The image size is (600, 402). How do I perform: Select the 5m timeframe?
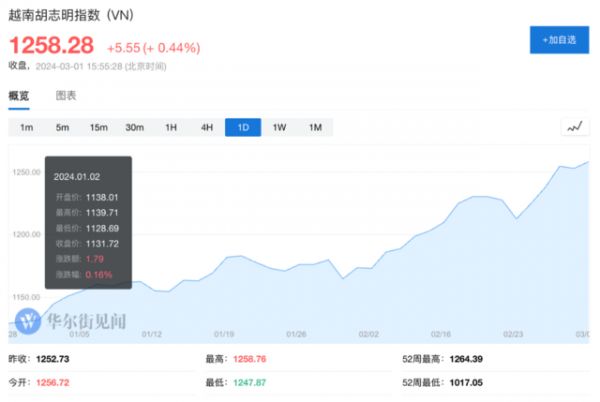click(x=62, y=127)
